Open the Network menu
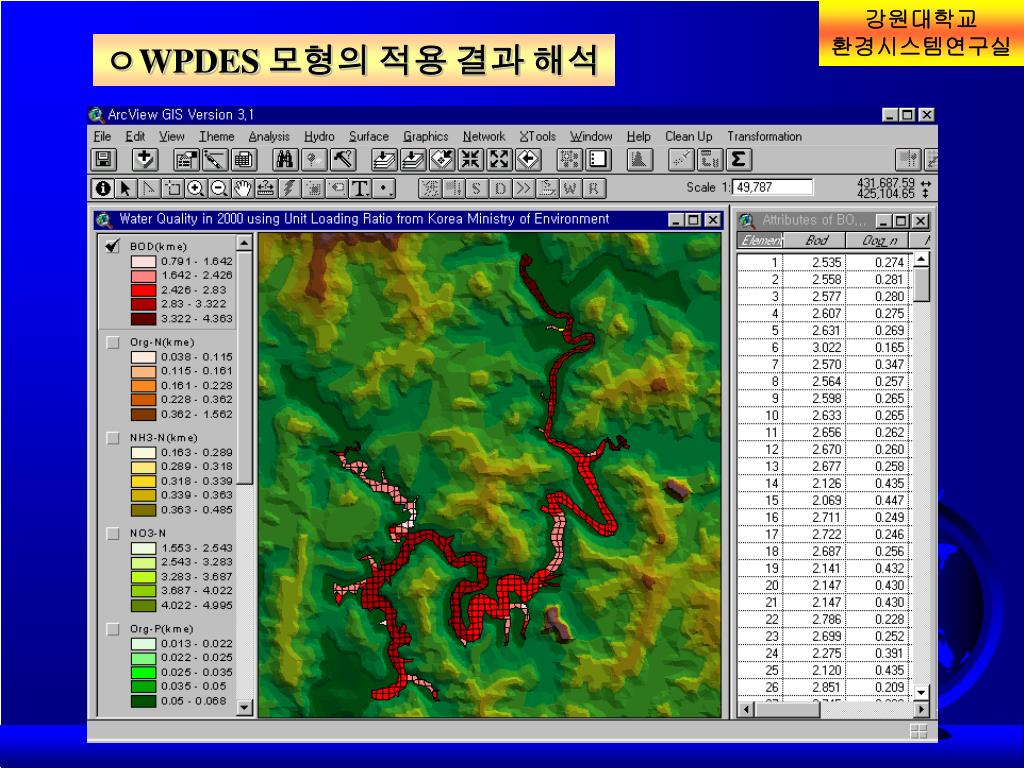This screenshot has height=768, width=1024. (x=484, y=136)
